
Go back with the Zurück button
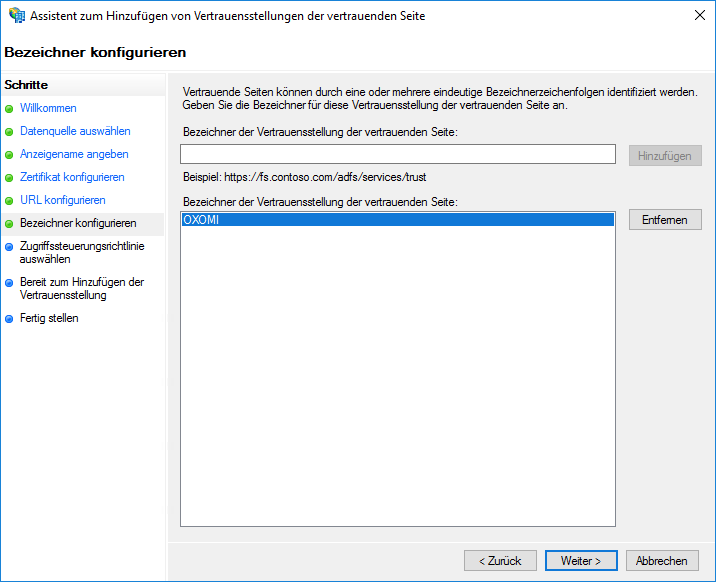(x=500, y=561)
